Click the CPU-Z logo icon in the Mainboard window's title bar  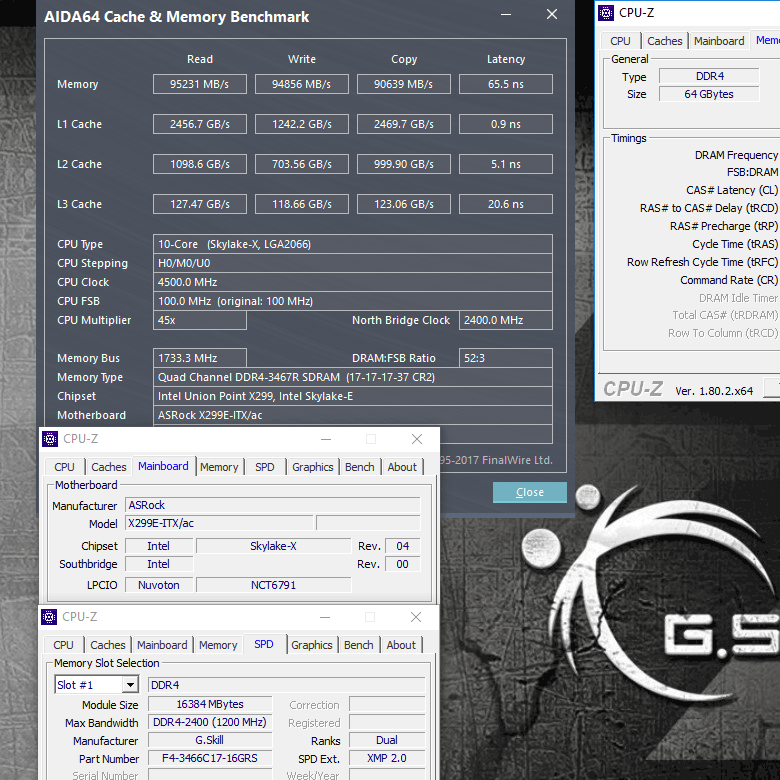click(50, 439)
